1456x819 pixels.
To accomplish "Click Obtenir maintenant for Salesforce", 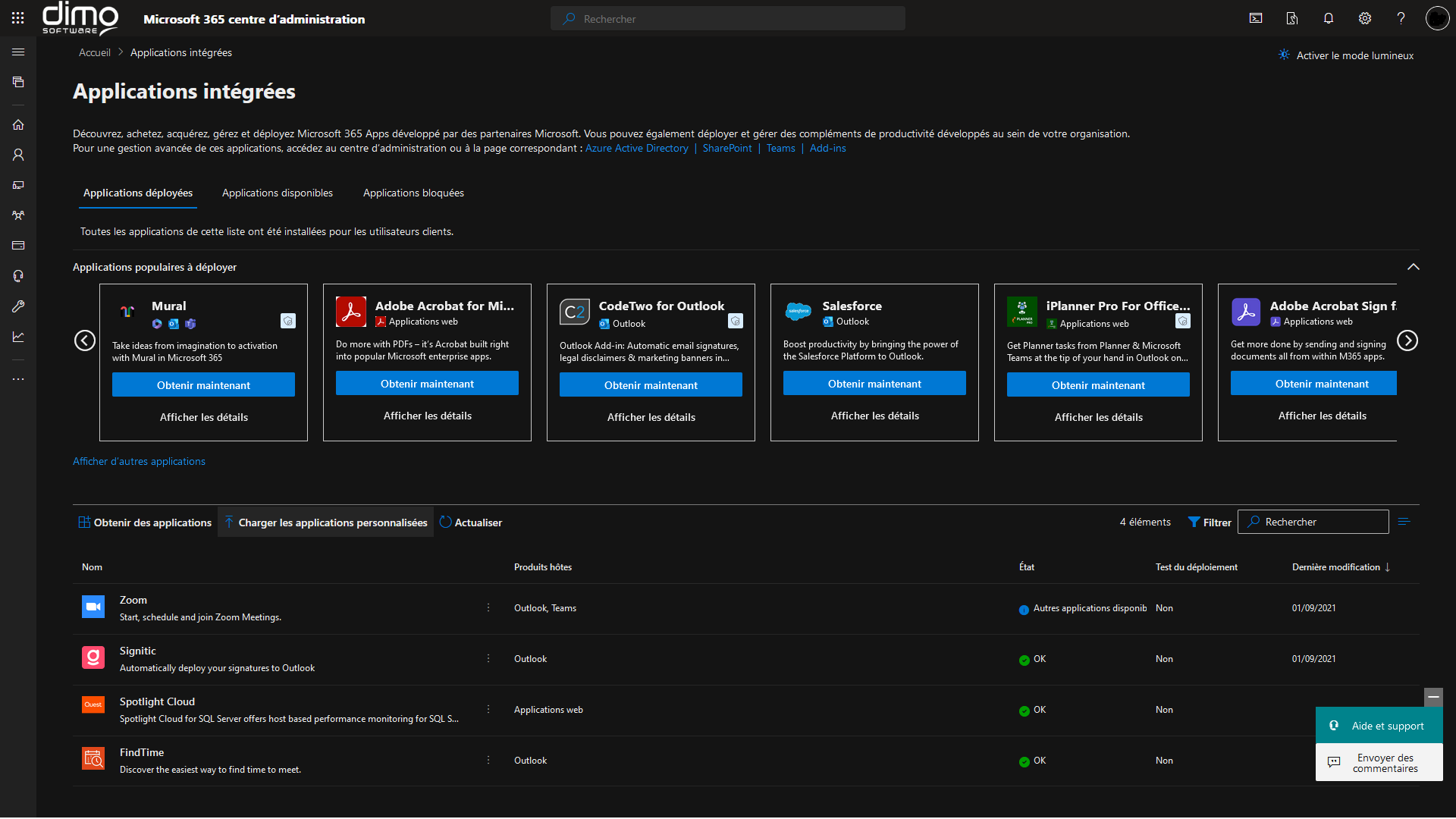I will point(874,384).
